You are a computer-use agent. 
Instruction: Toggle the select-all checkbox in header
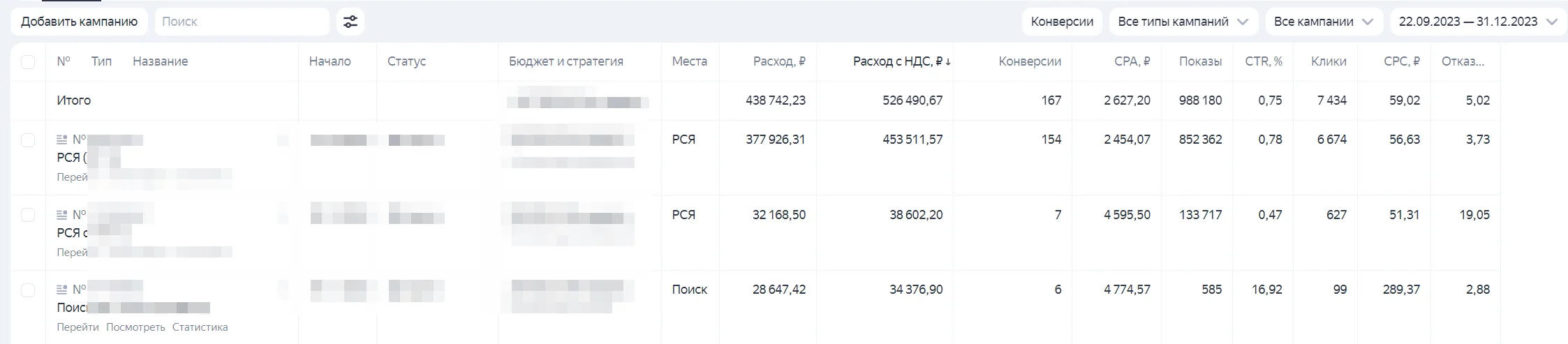pyautogui.click(x=28, y=61)
